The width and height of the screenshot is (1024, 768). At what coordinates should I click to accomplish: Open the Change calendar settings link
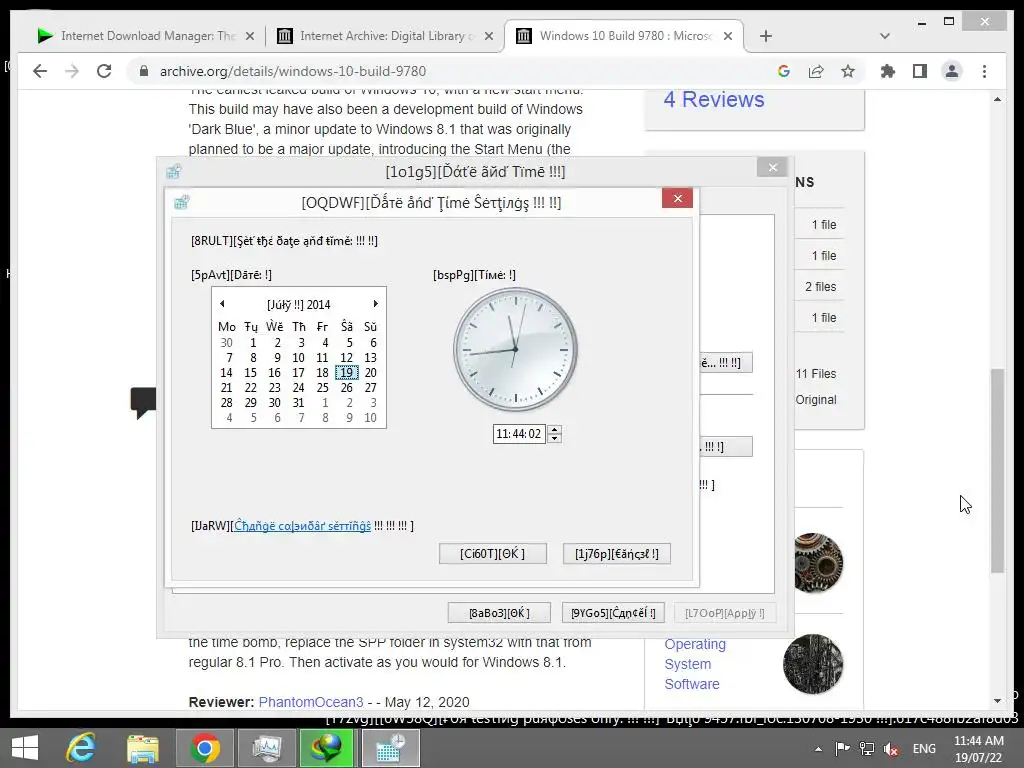302,526
